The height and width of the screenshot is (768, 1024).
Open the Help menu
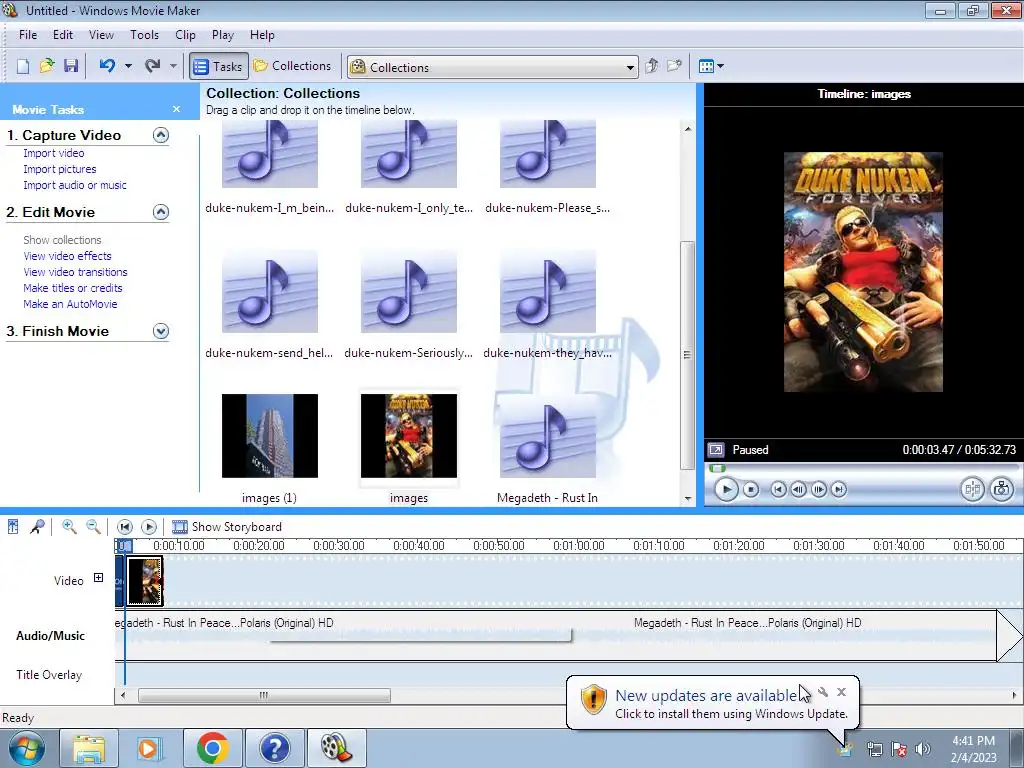(262, 35)
